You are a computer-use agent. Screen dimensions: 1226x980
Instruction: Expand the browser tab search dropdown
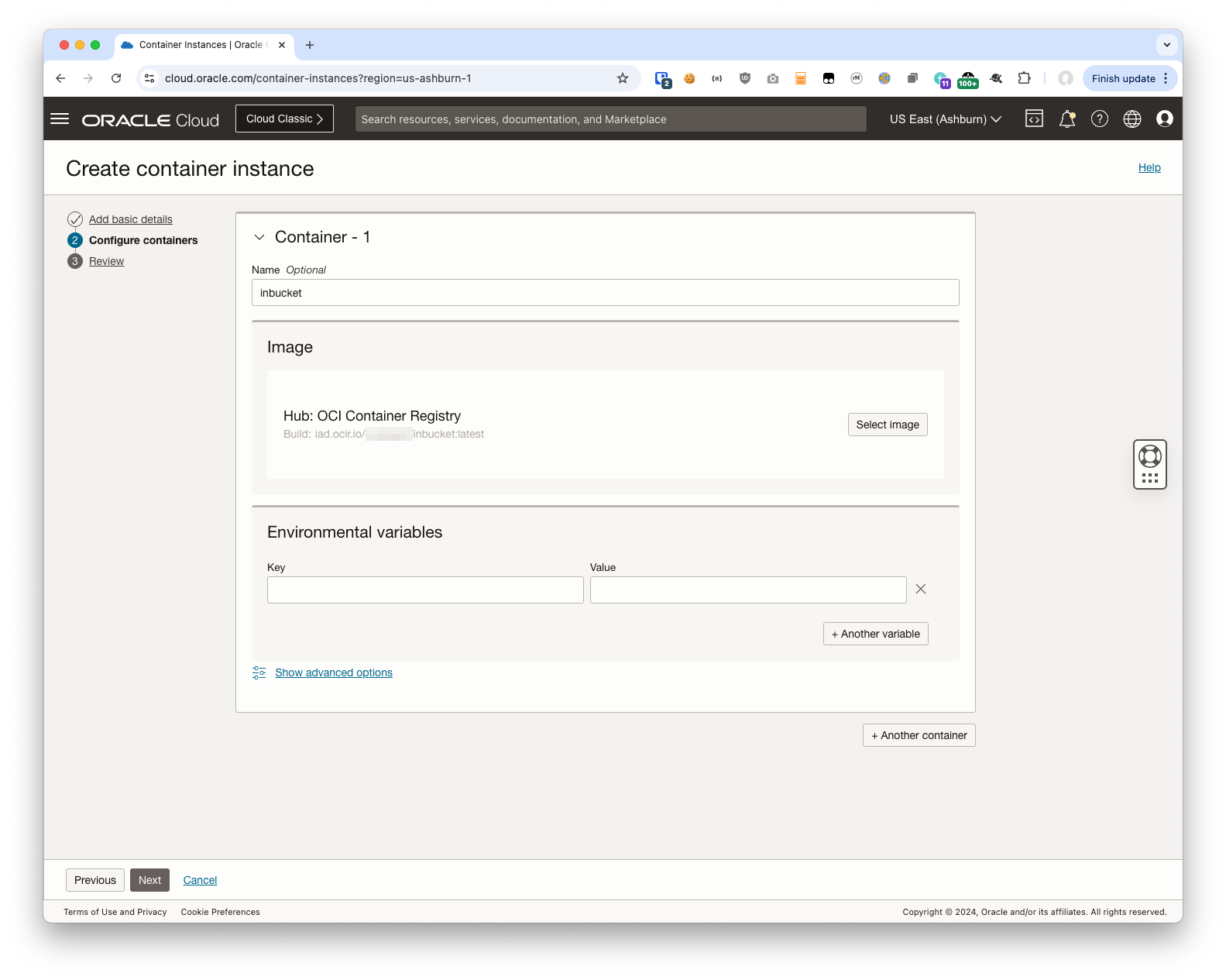pos(1167,45)
